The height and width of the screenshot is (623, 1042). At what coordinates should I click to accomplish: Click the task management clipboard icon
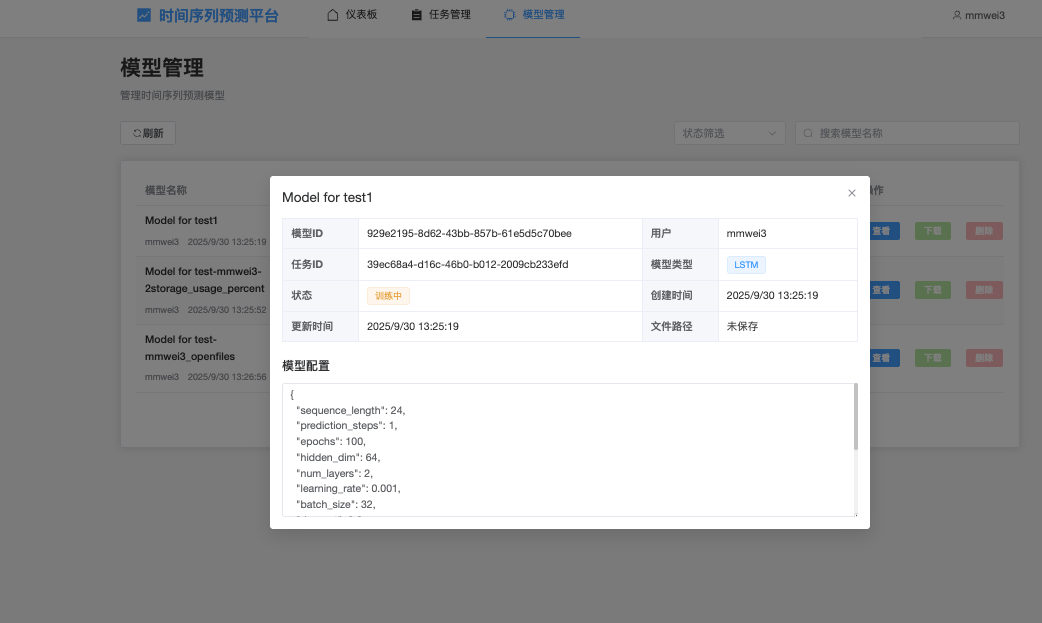417,15
